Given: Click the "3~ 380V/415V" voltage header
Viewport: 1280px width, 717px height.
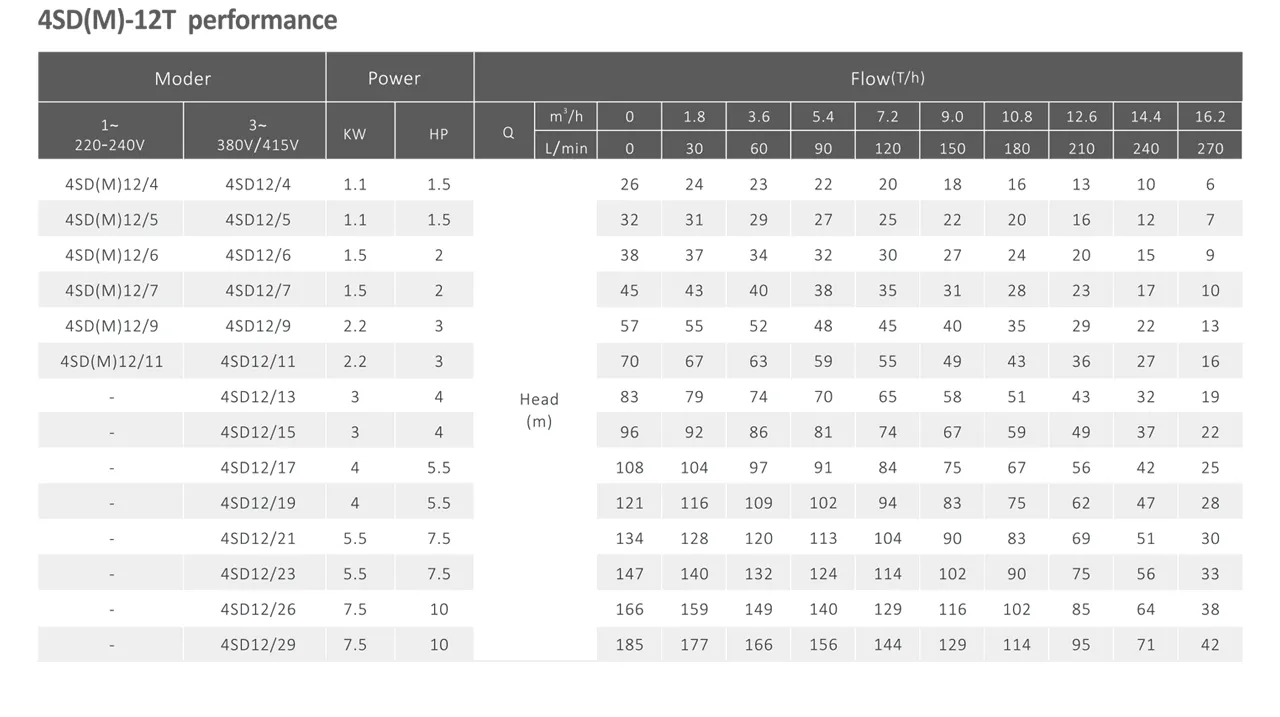Looking at the screenshot, I should click(257, 135).
